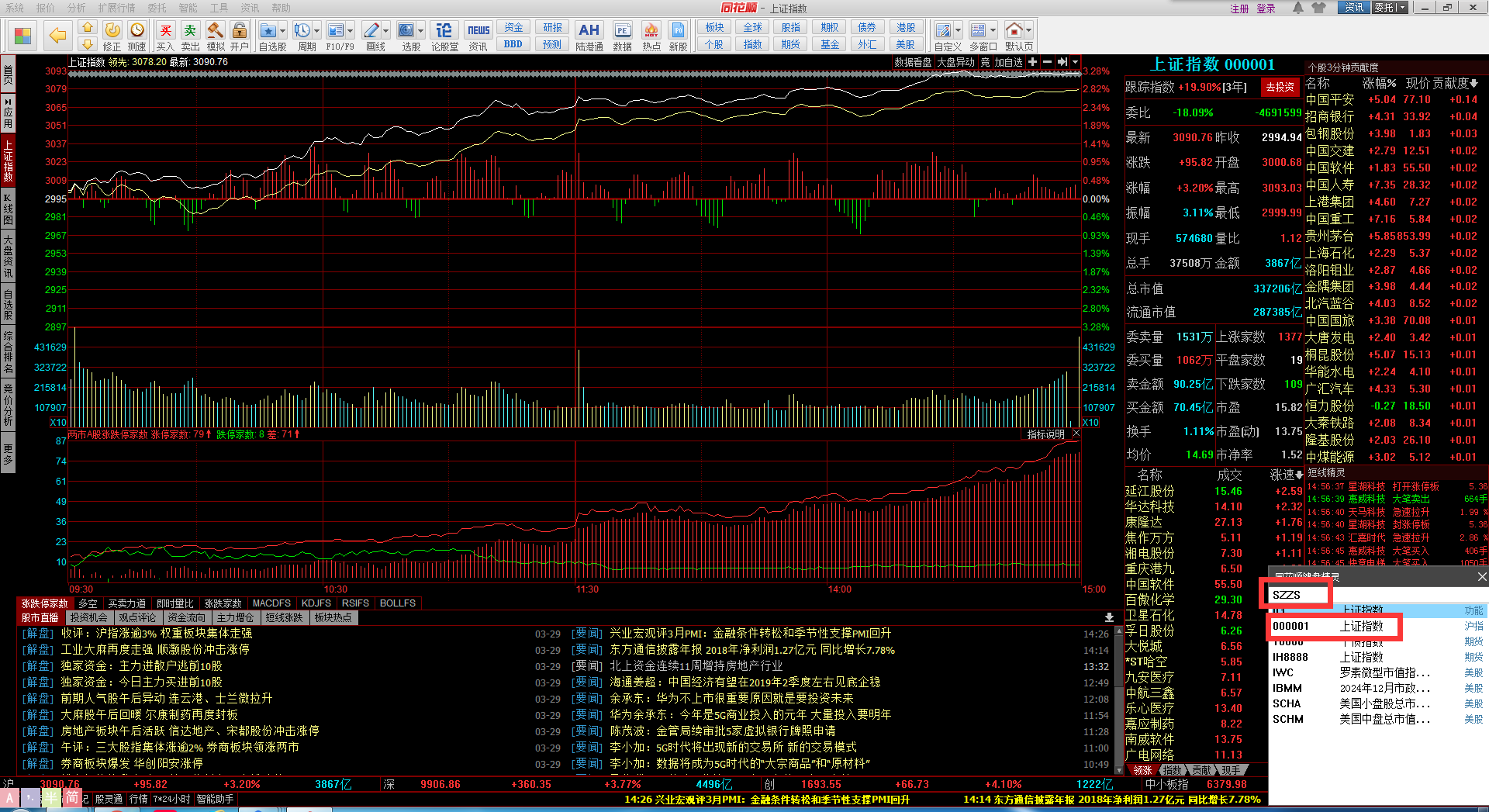Open the IPO 新股 icon
Image resolution: width=1489 pixels, height=812 pixels.
click(x=678, y=36)
